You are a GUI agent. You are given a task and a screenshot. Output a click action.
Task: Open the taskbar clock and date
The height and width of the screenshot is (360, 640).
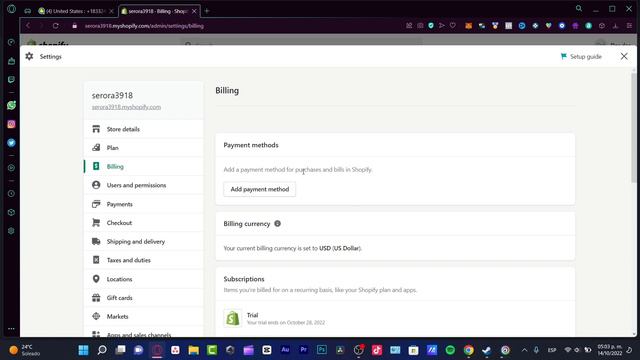(610, 350)
